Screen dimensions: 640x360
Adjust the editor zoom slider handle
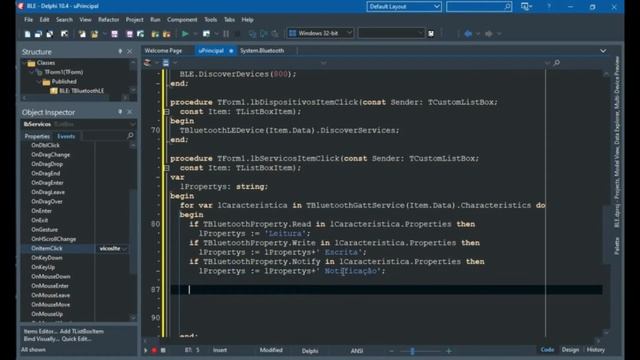[412, 351]
